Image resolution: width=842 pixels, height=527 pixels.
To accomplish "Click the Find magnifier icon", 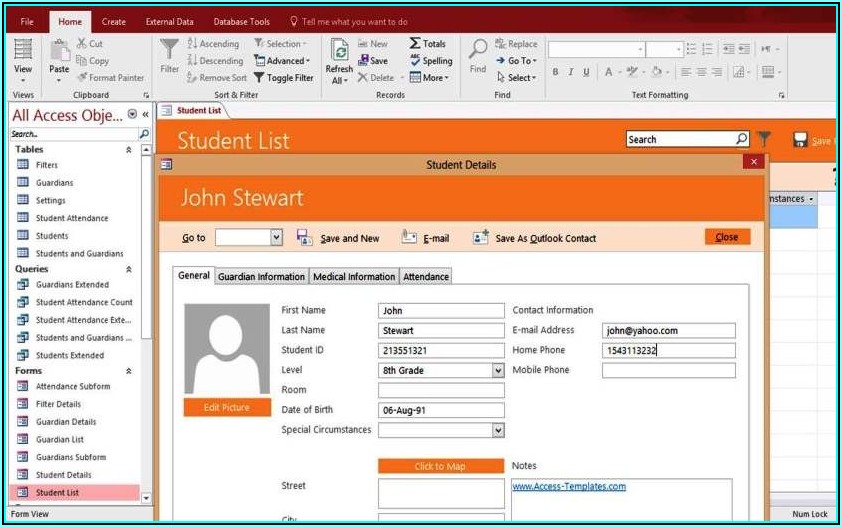I will pyautogui.click(x=478, y=50).
